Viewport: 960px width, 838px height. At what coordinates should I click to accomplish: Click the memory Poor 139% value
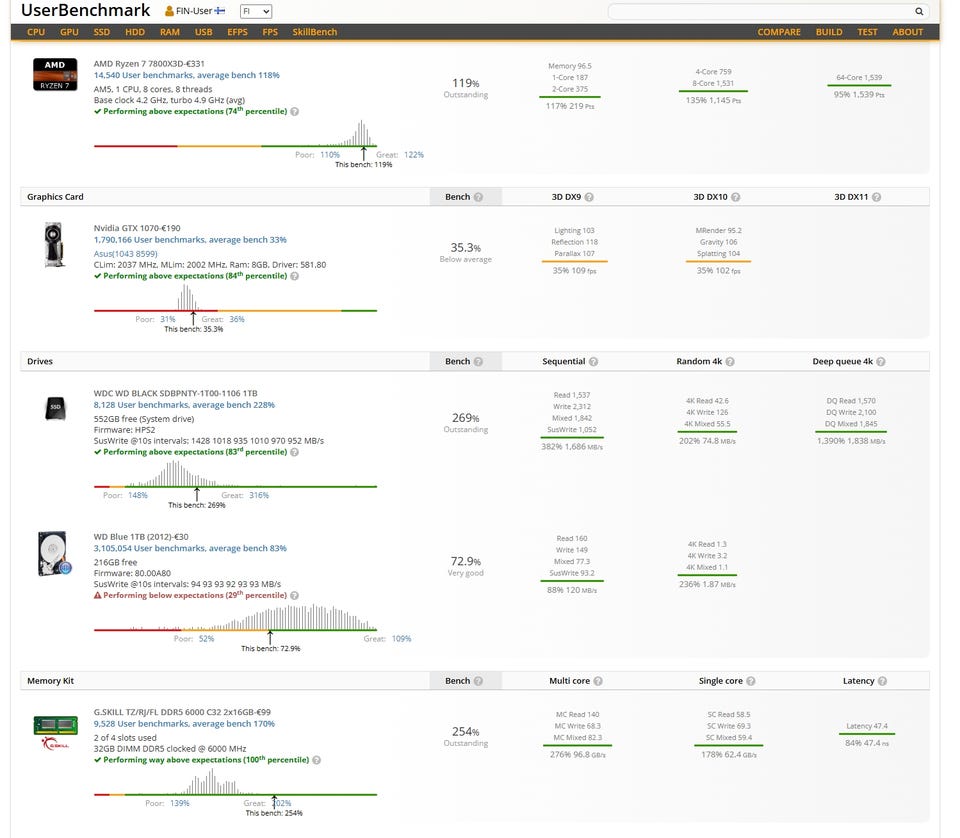pos(179,804)
